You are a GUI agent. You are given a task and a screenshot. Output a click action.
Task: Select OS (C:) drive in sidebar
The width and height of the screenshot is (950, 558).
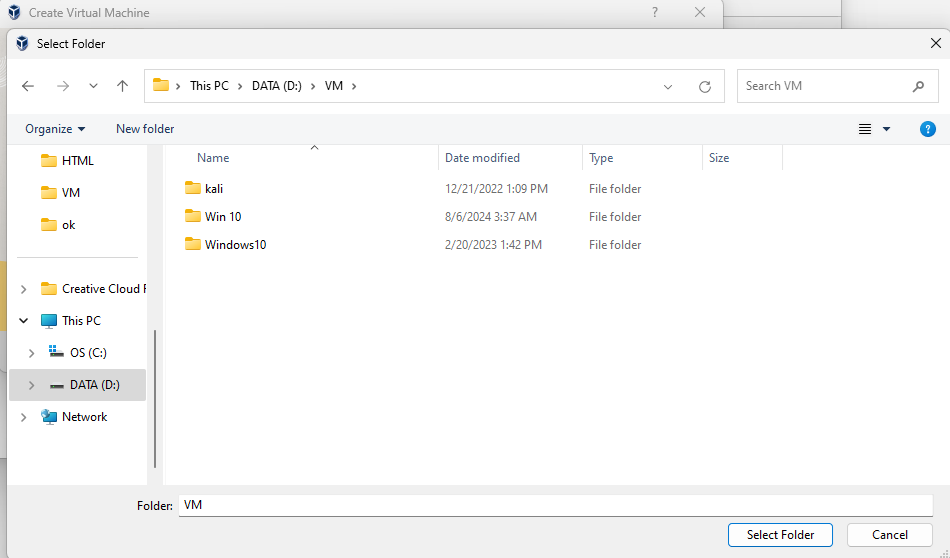tap(77, 353)
